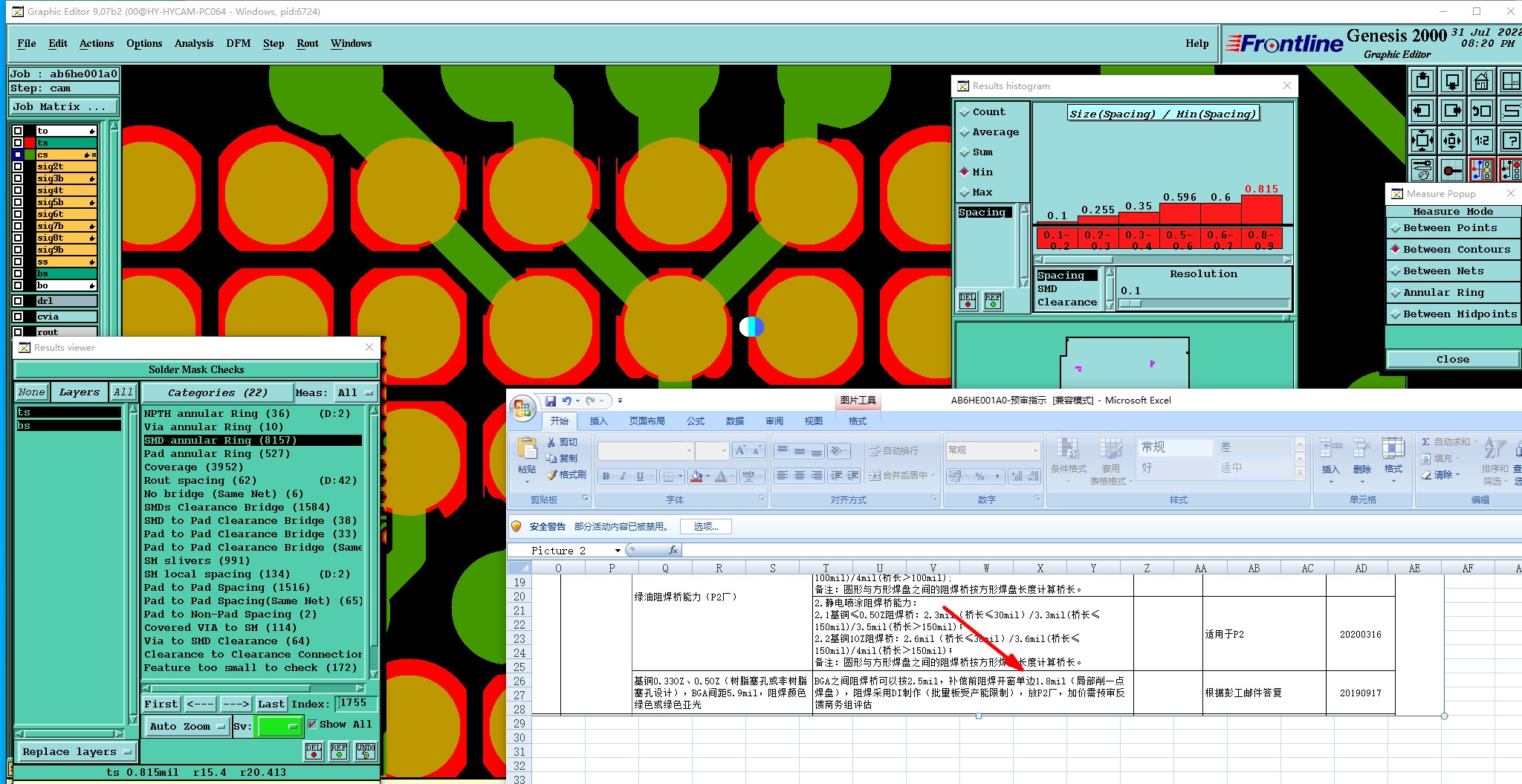
Task: Open the DFM menu
Action: [x=239, y=44]
